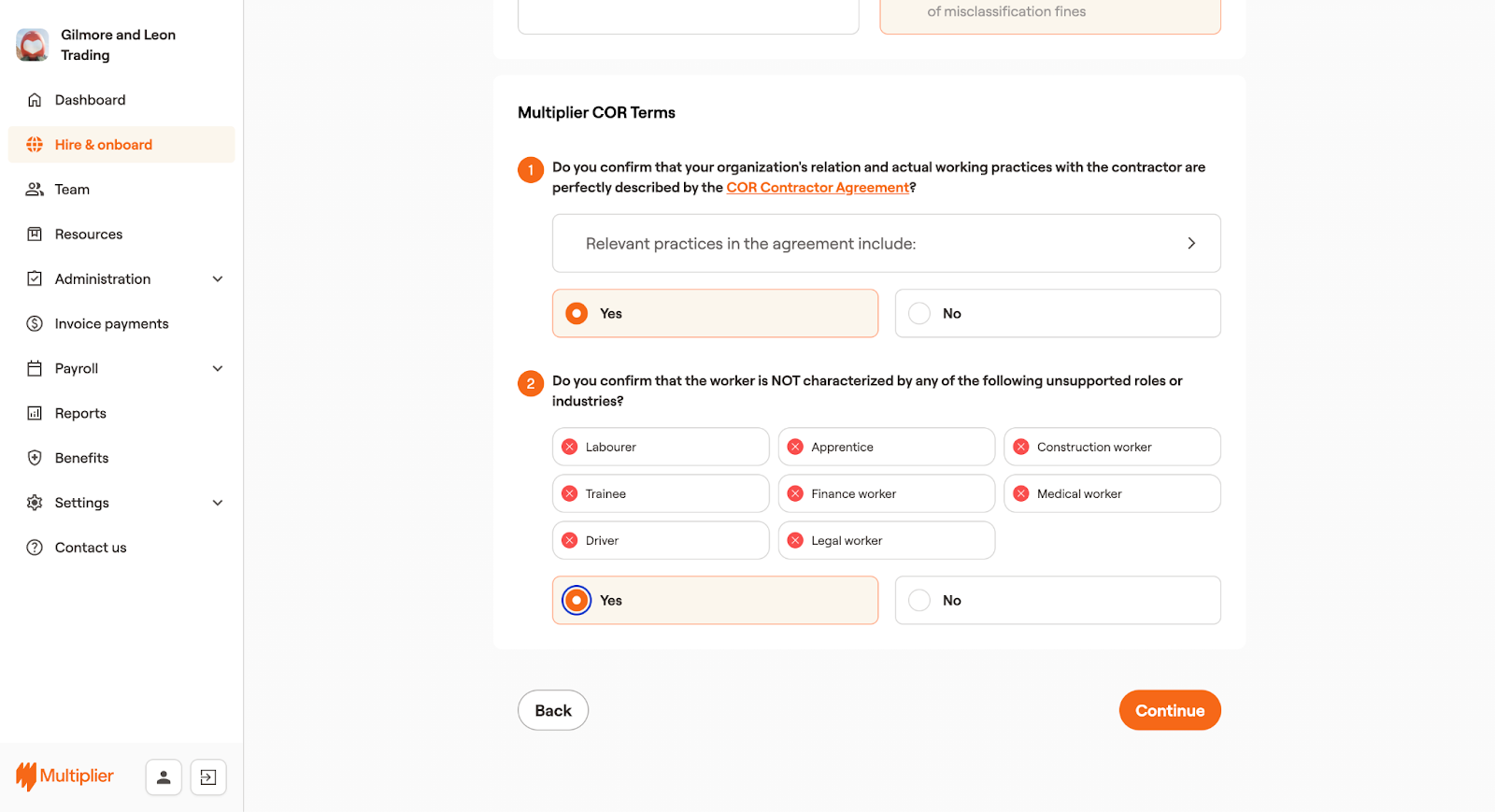Click the Benefits shield icon

[35, 458]
